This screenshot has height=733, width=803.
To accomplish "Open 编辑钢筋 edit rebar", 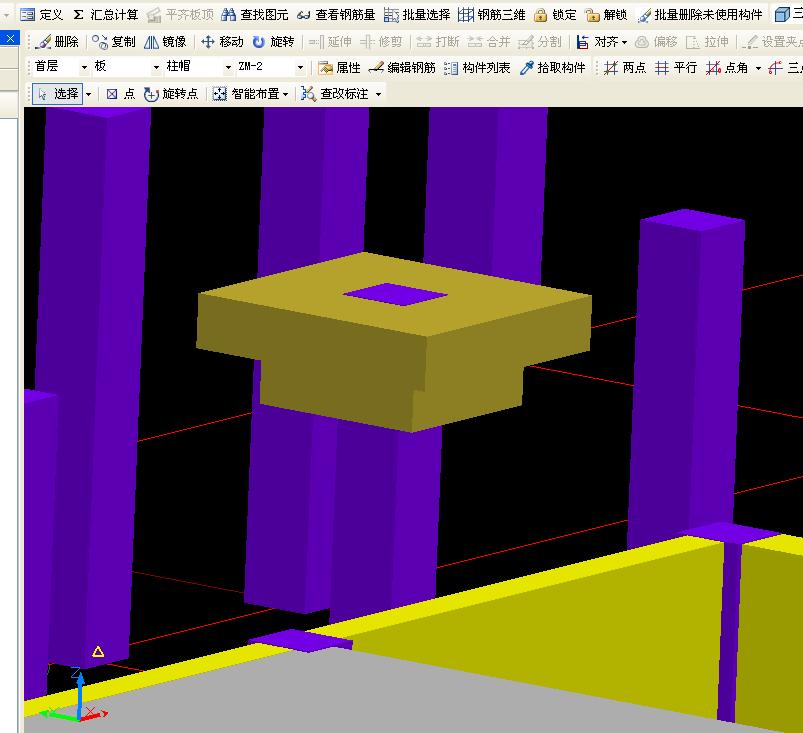I will 402,68.
